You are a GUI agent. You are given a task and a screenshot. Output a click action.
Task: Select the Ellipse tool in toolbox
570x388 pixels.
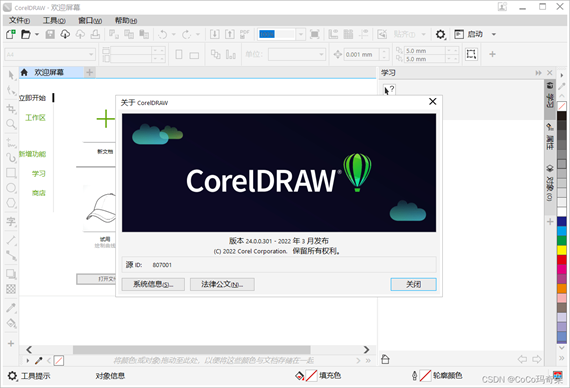tap(11, 188)
